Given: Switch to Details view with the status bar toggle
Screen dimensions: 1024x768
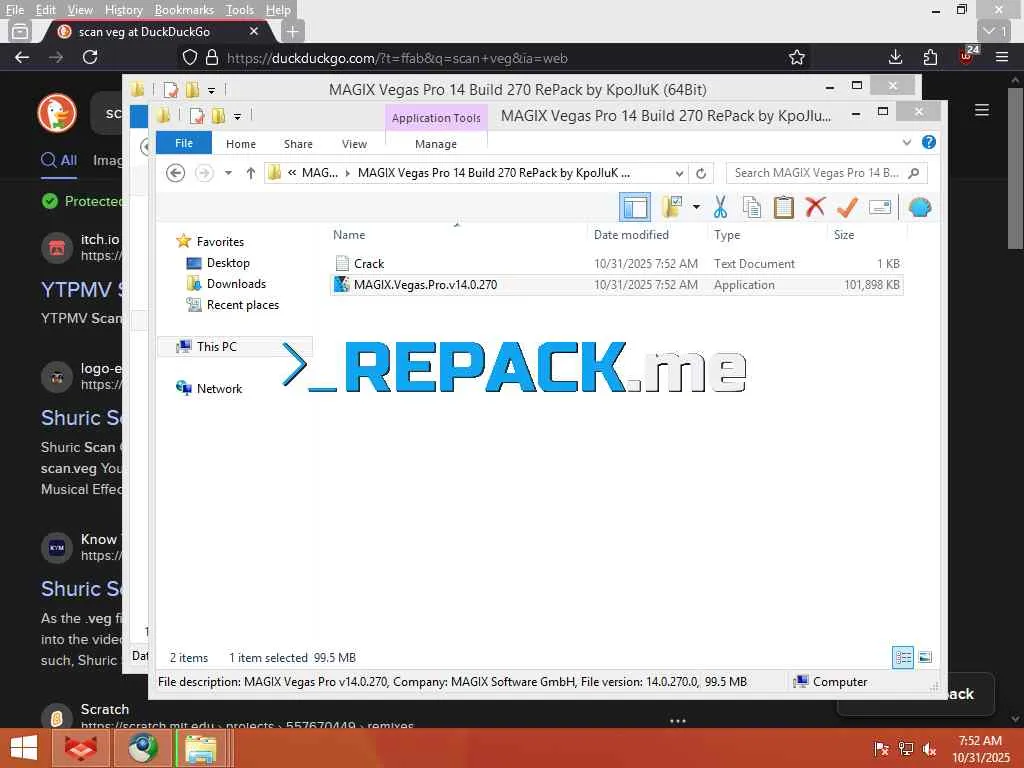Looking at the screenshot, I should [x=903, y=657].
